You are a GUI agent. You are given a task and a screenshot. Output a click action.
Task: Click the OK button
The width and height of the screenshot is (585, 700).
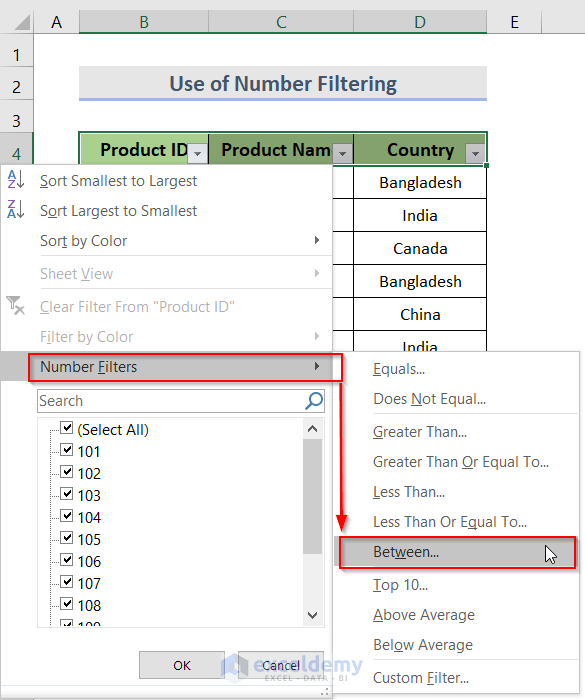(x=182, y=665)
